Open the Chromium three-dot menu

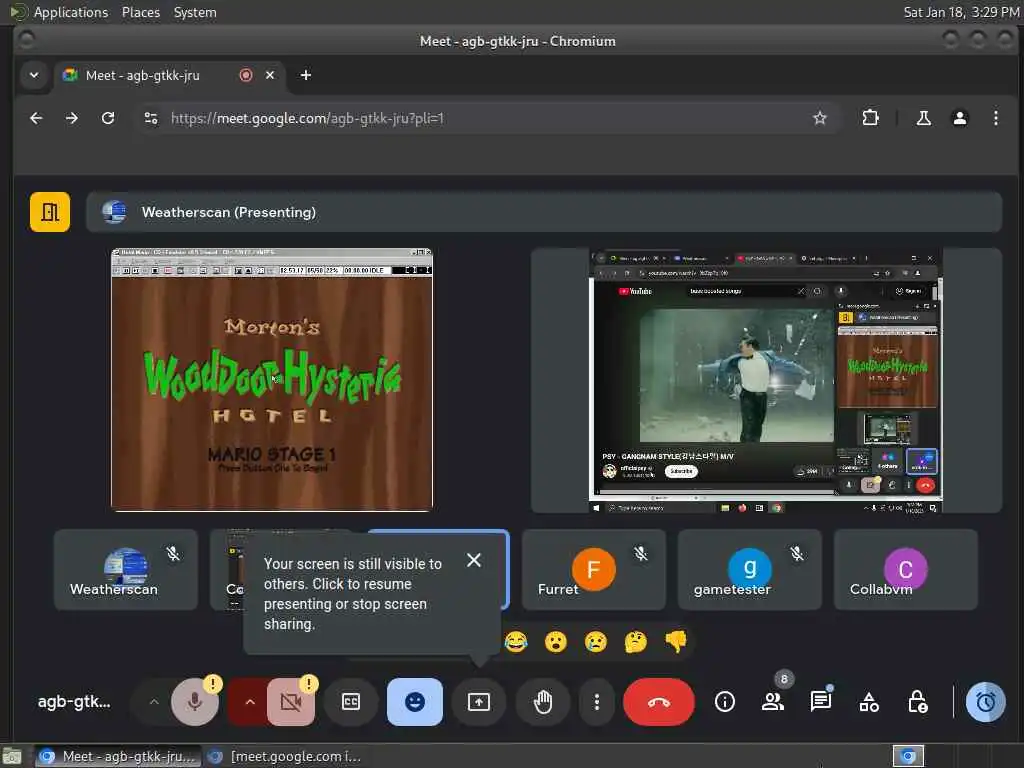[995, 118]
